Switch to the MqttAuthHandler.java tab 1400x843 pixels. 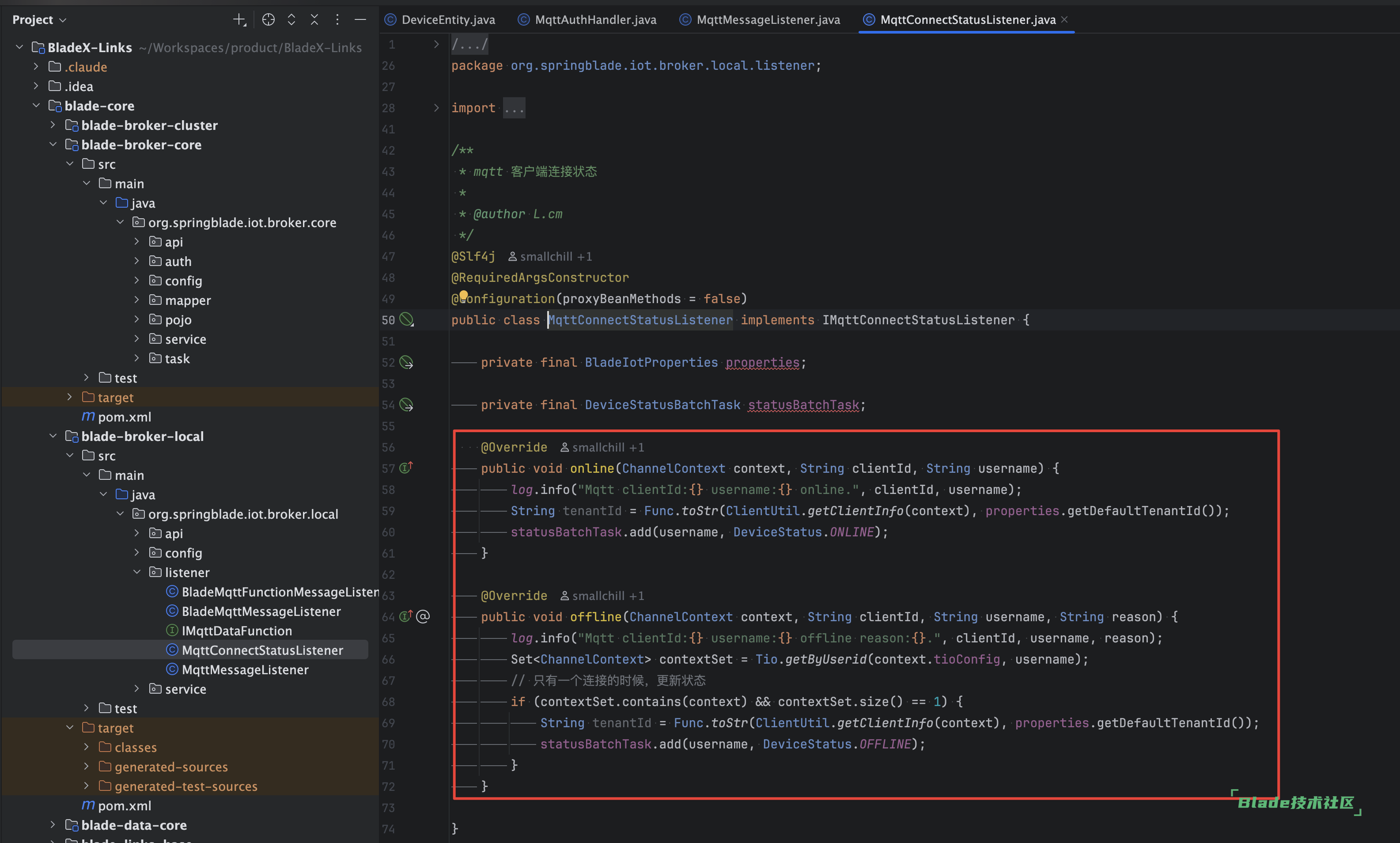coord(595,20)
